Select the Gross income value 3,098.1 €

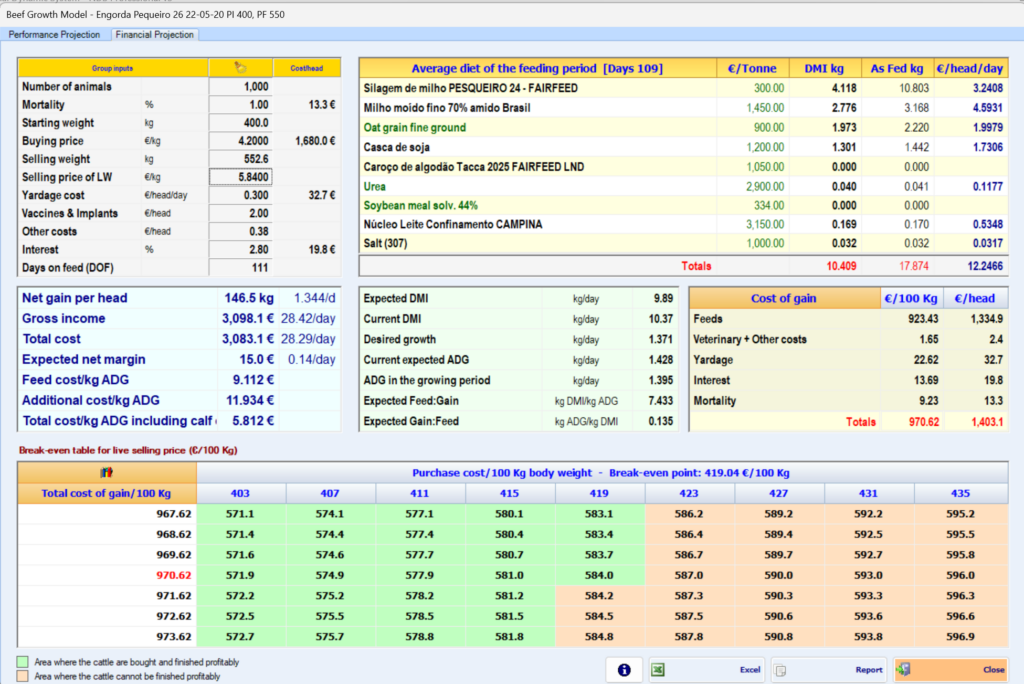(248, 318)
